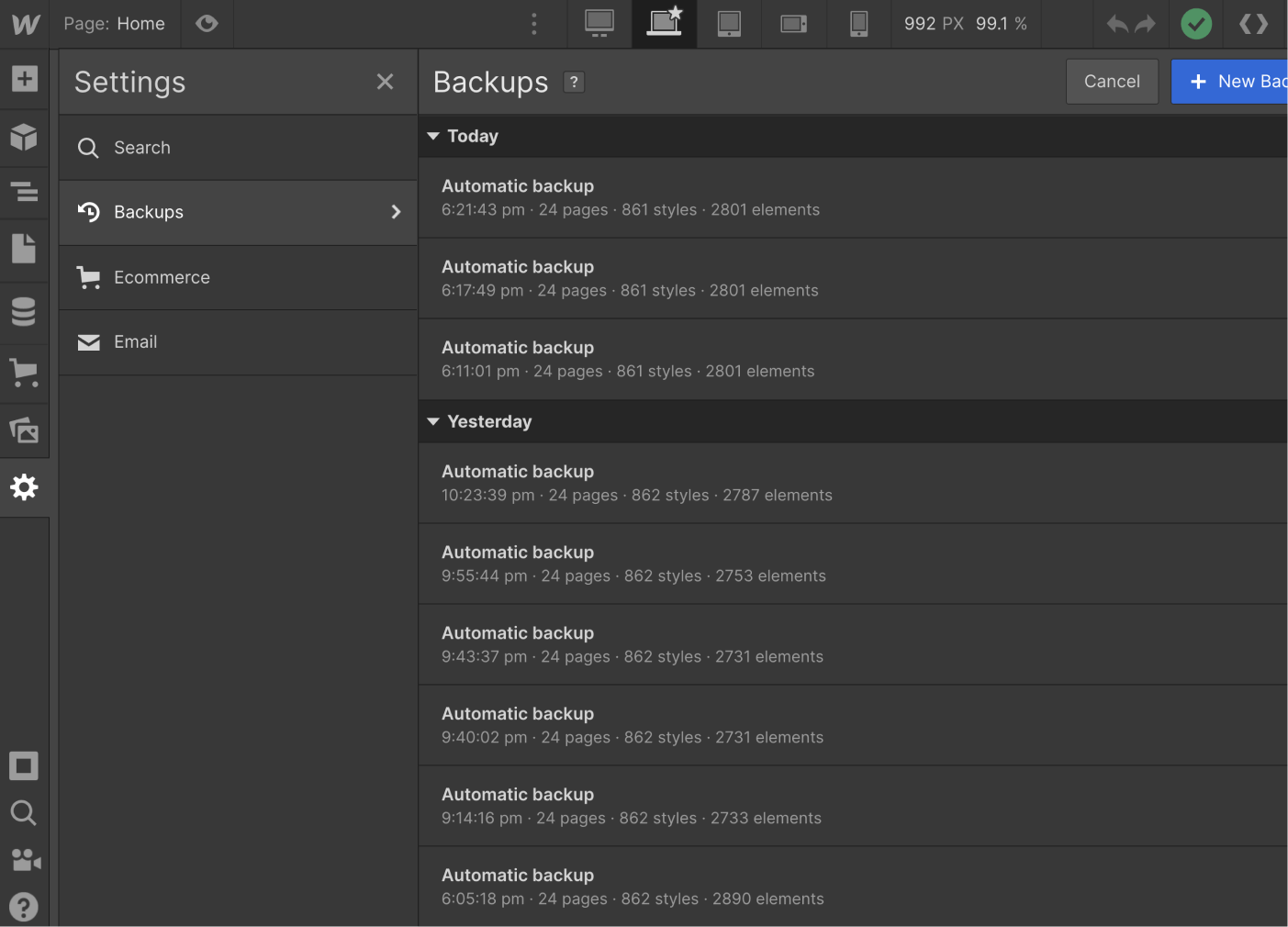Open the CMS Collections panel
1288x927 pixels.
24,312
